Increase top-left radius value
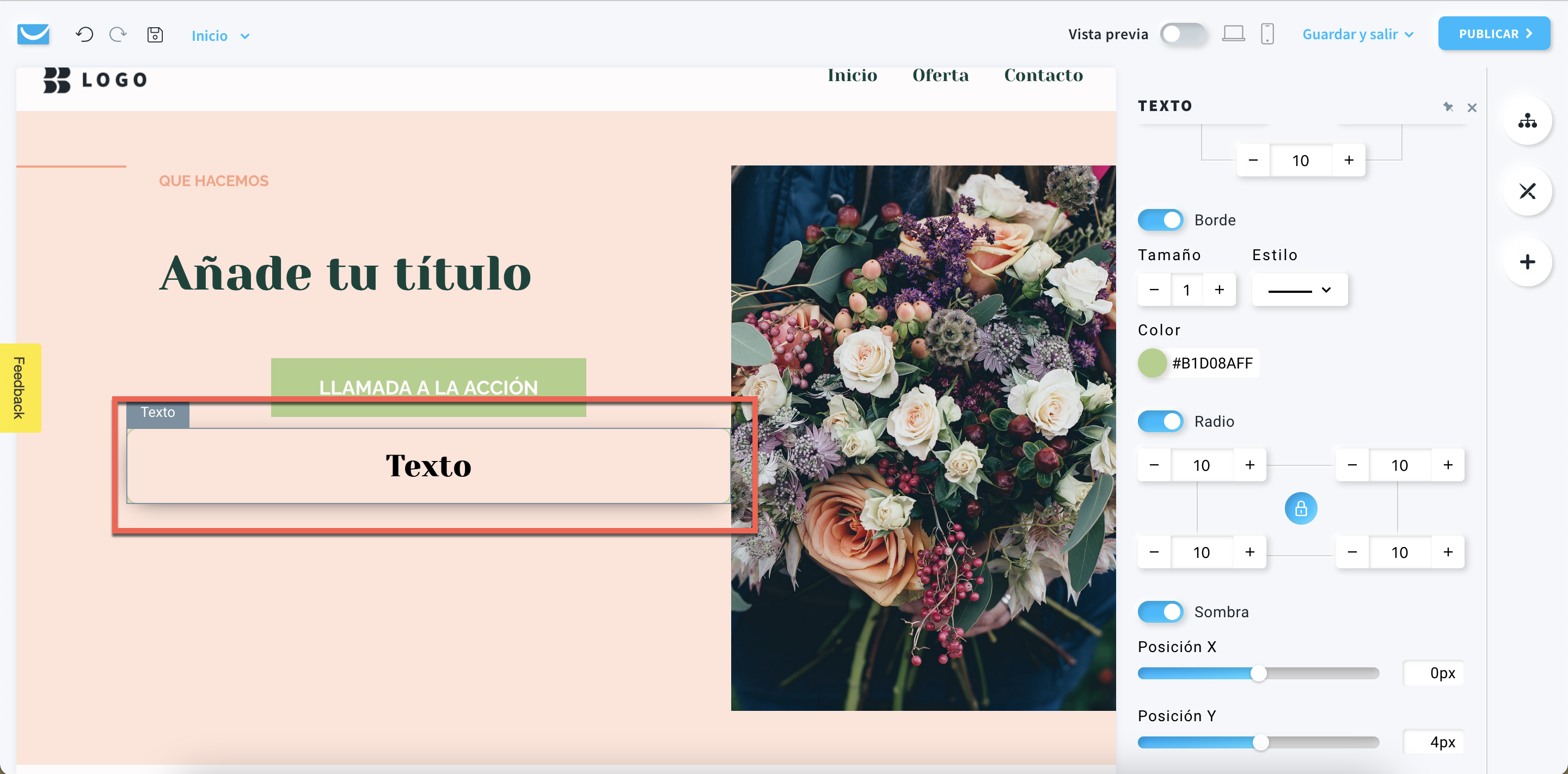 click(x=1249, y=465)
